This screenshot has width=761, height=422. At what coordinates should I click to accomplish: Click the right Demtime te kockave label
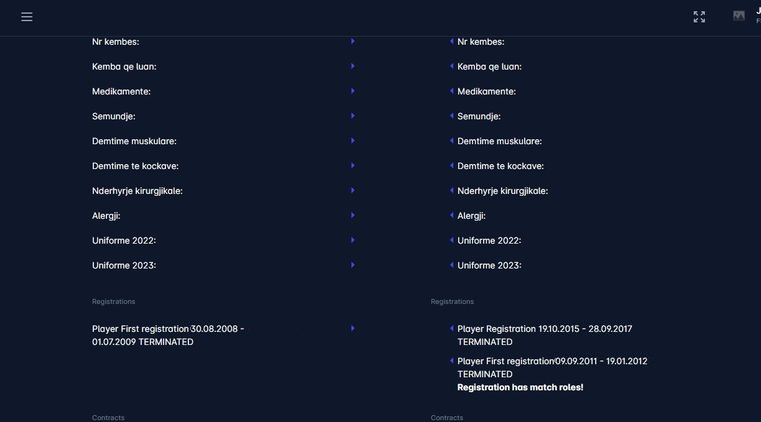[x=500, y=166]
